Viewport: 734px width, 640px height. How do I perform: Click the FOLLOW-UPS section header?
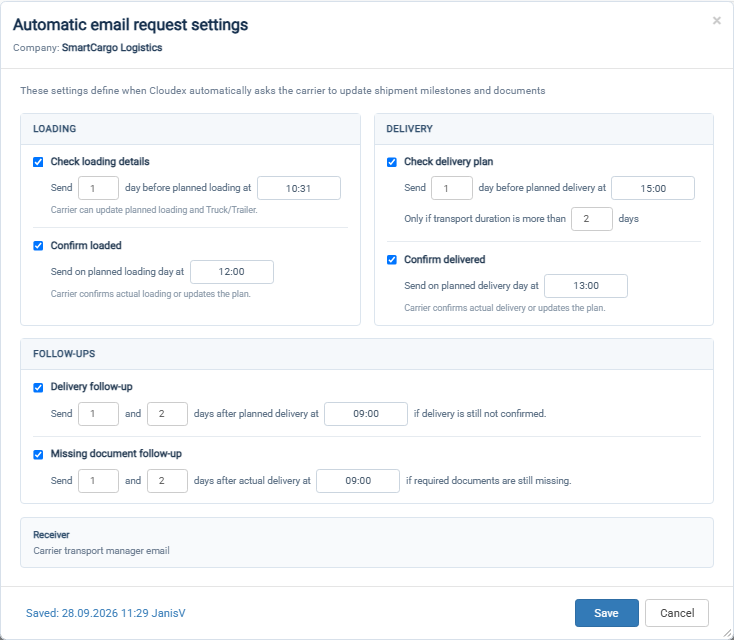64,354
